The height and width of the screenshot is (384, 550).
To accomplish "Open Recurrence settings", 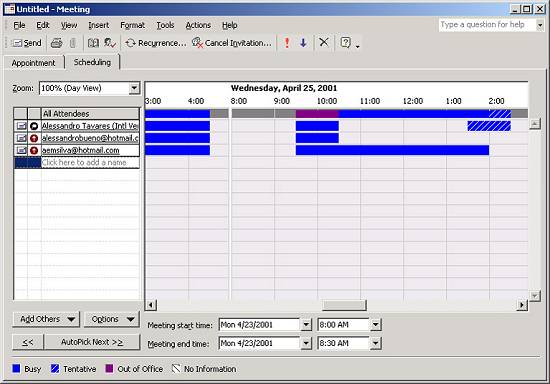I will pyautogui.click(x=156, y=43).
